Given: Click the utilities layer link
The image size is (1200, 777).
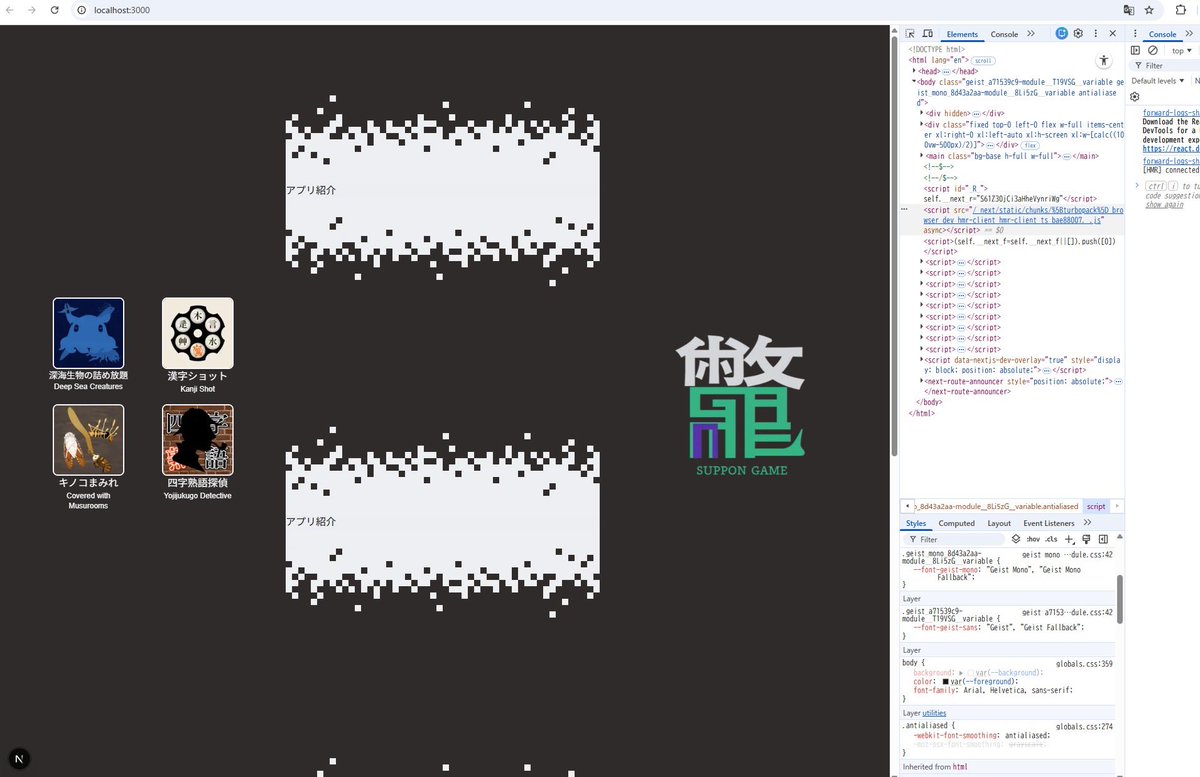Looking at the screenshot, I should [934, 713].
